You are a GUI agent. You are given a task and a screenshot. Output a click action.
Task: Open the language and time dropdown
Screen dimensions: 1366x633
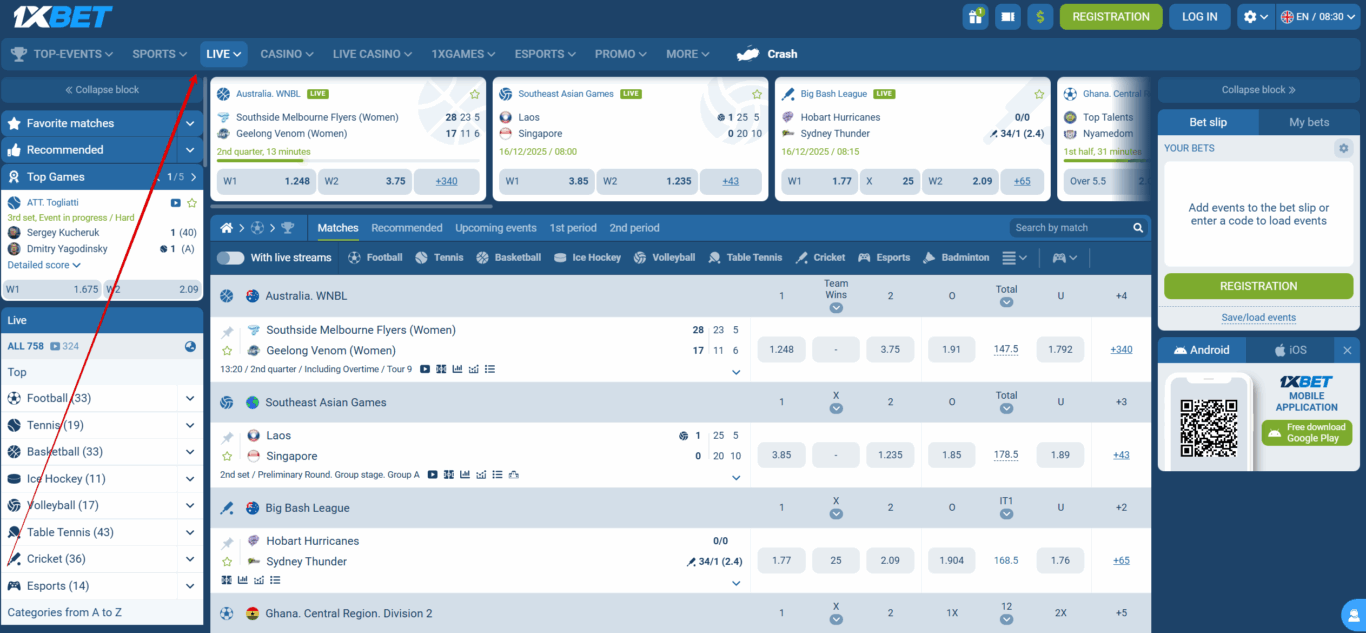pyautogui.click(x=1319, y=17)
